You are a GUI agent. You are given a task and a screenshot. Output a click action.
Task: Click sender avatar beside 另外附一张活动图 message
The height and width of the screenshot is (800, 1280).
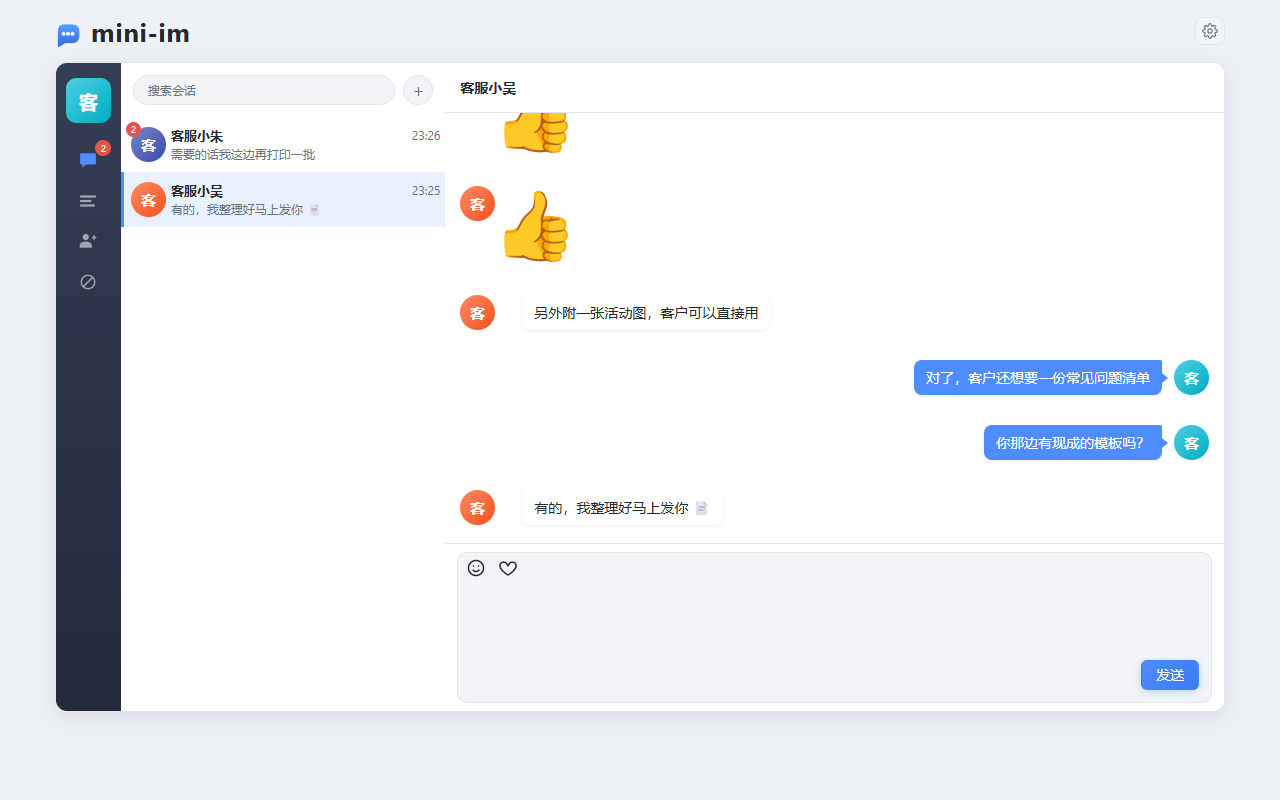[x=477, y=313]
